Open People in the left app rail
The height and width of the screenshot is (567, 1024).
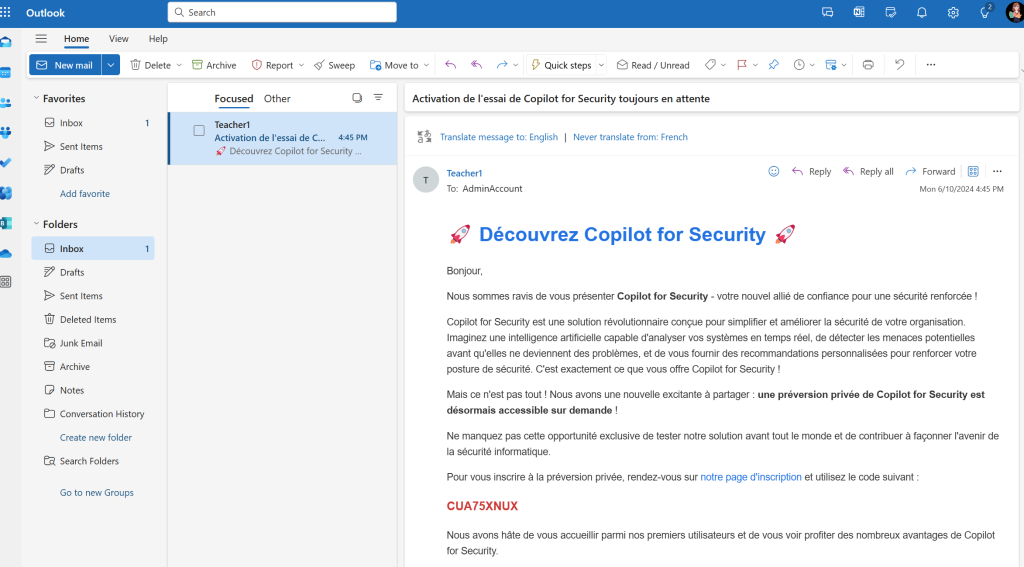click(x=6, y=103)
